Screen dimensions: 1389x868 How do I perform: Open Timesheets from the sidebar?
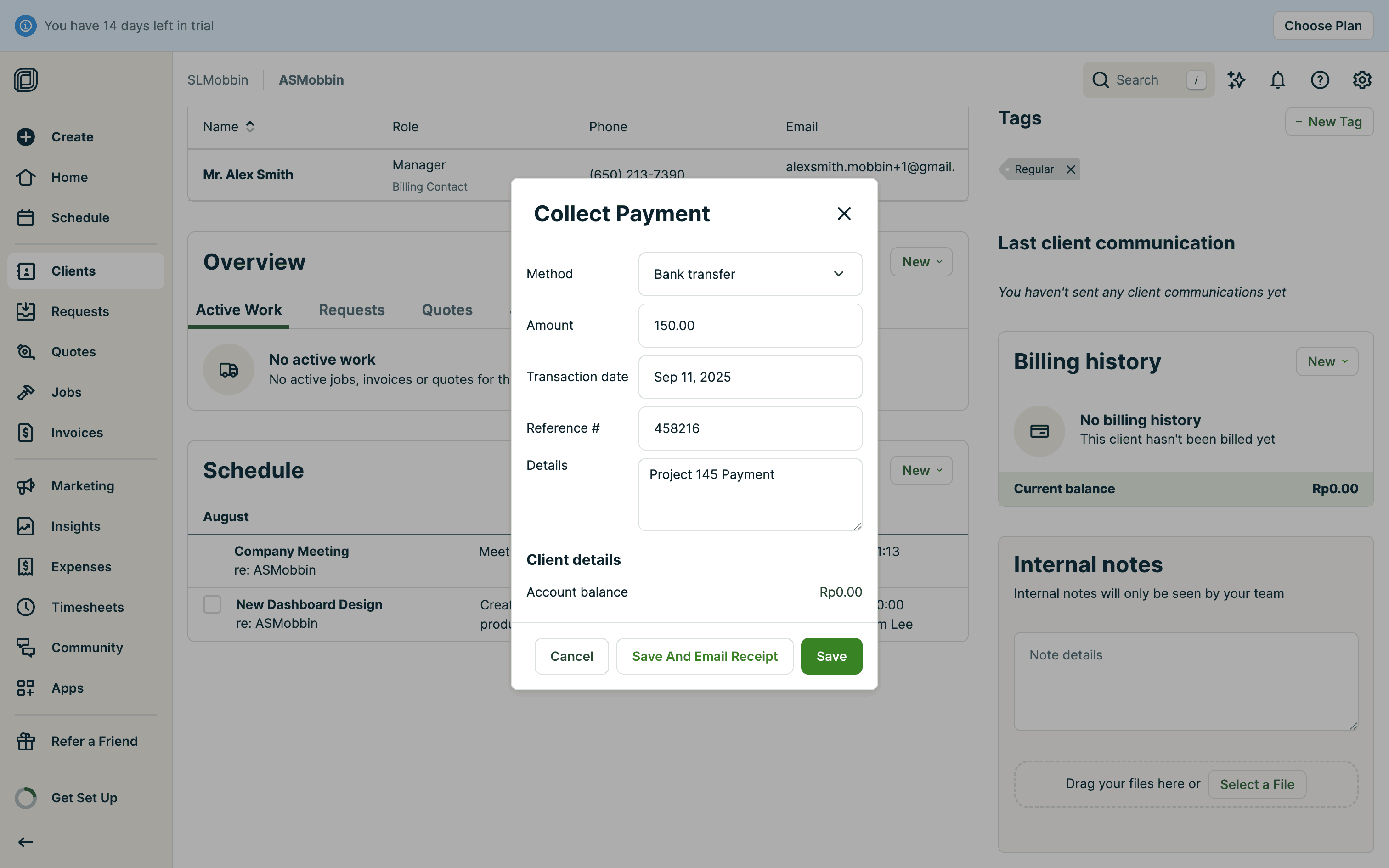coord(87,607)
